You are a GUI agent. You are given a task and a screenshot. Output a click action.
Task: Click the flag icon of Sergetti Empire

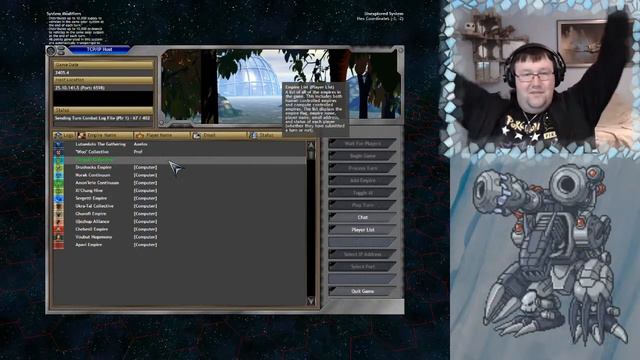pos(58,199)
